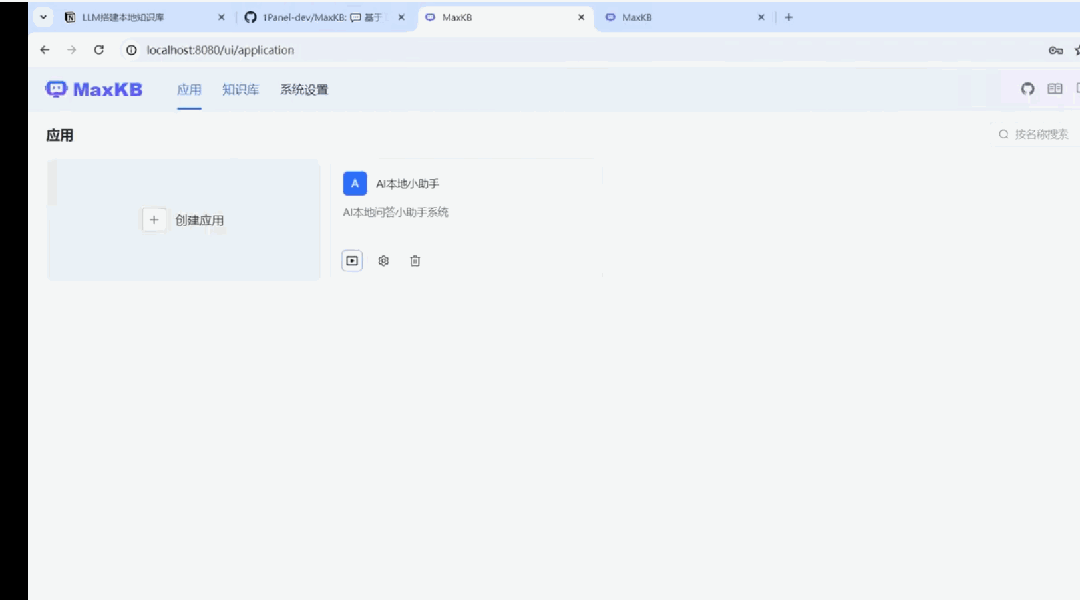Click the blue A avatar of AI本地小助手

click(x=355, y=183)
